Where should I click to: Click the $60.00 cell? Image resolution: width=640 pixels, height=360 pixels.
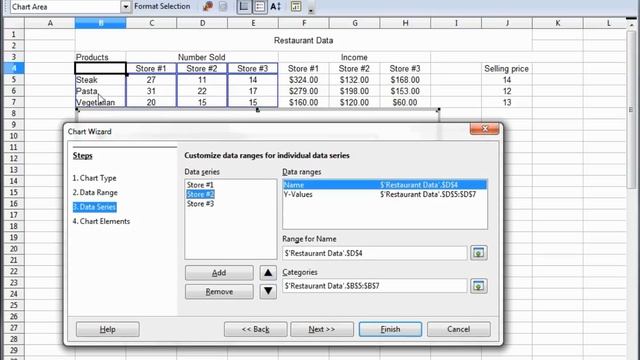pos(405,102)
